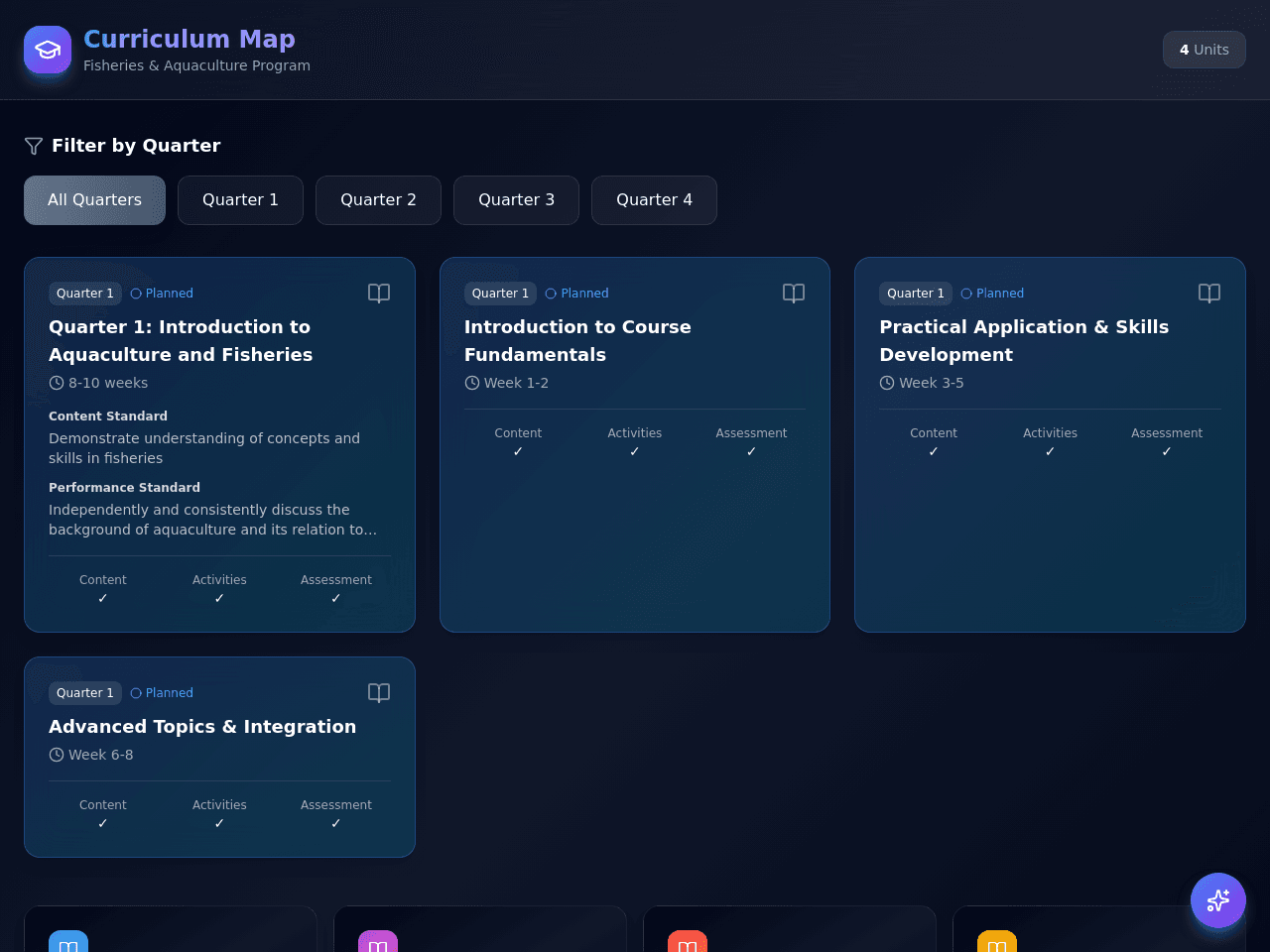Click the filter funnel icon
This screenshot has width=1270, height=952.
[34, 146]
